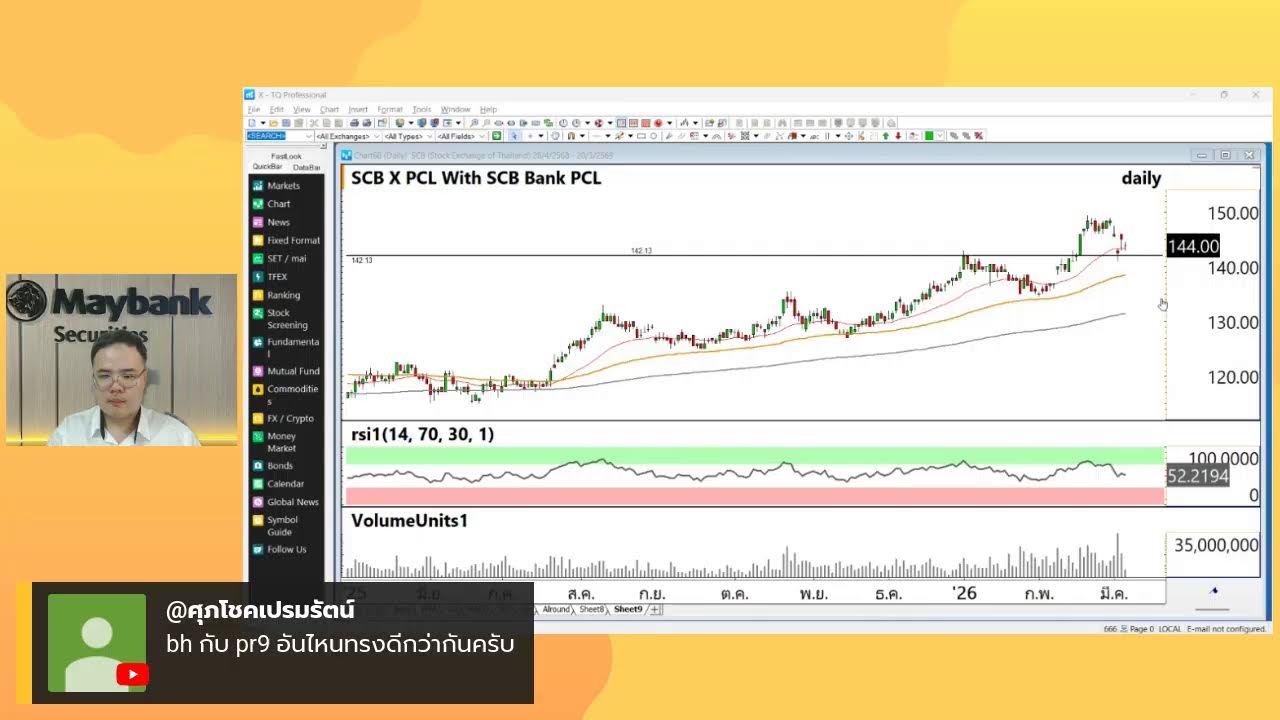Open Fixed Format in sidebar
Screen dimensions: 1280x720
286,240
